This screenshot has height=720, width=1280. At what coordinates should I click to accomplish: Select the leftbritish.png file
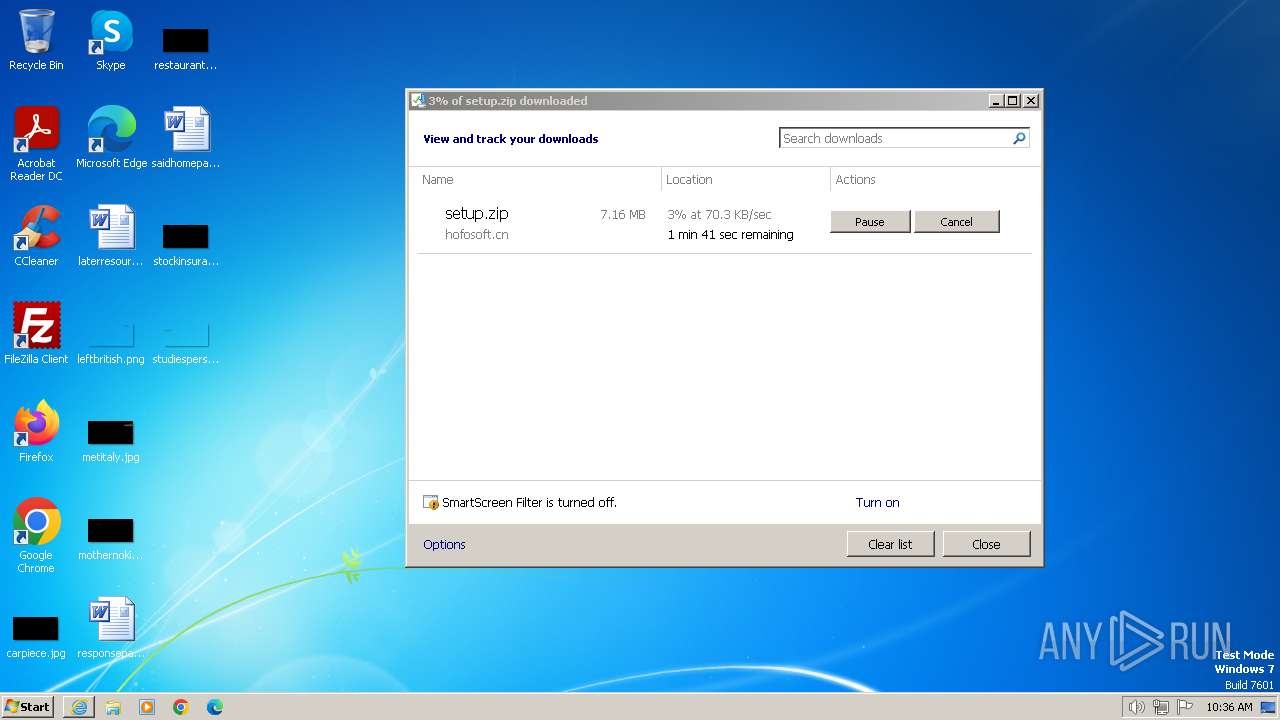(111, 342)
